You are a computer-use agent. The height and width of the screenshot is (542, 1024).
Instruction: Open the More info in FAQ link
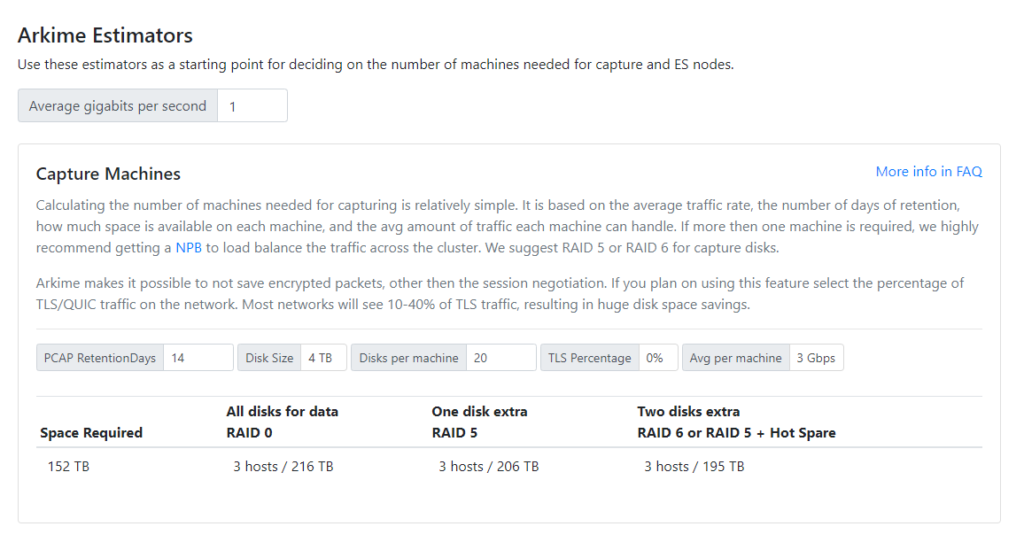point(928,172)
